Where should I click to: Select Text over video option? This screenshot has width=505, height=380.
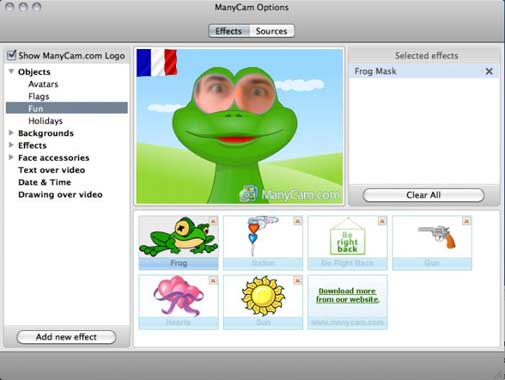click(52, 170)
